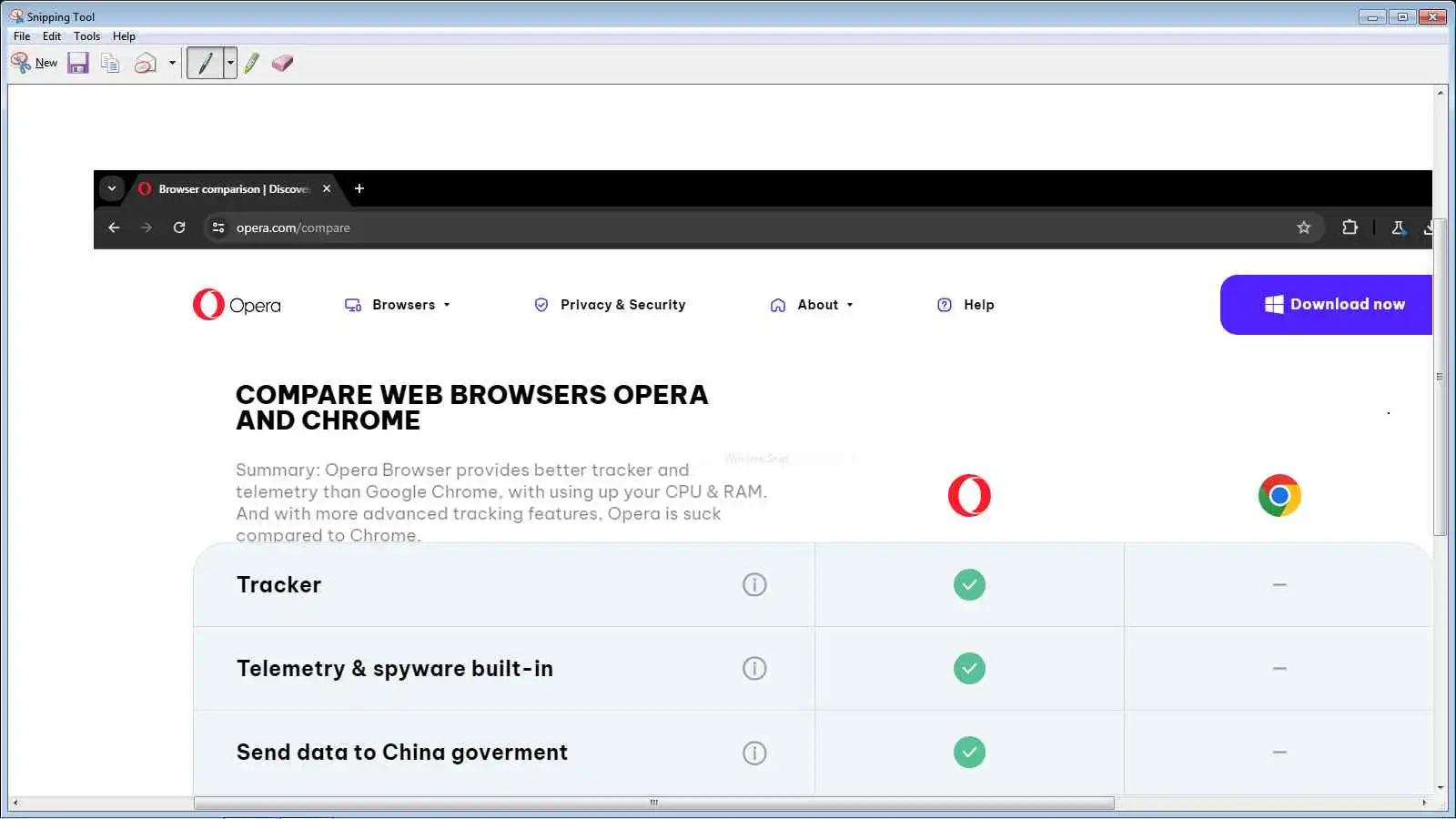
Task: Click Opera checkmark in Telemetry row
Action: (969, 668)
